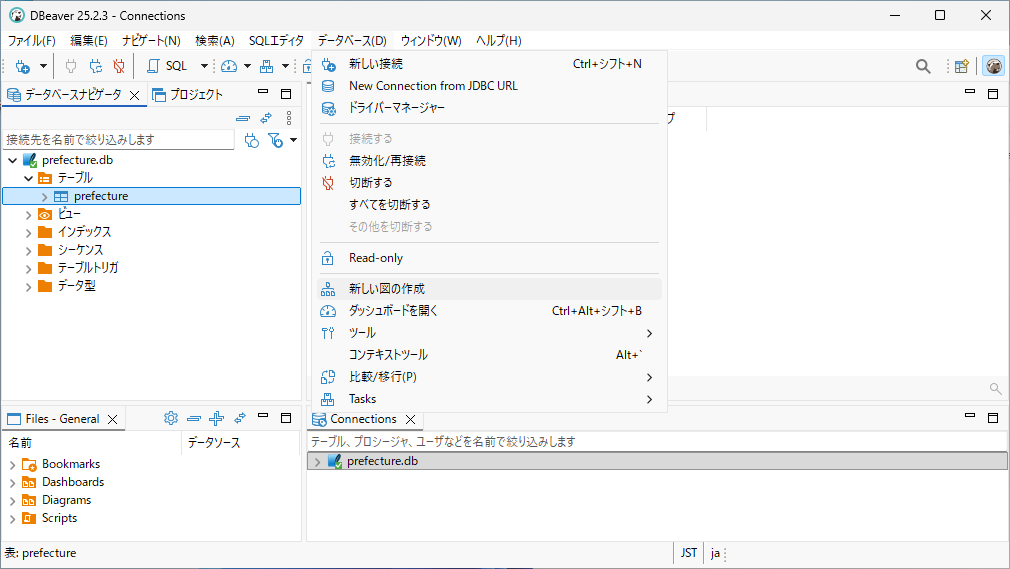Toggle active connections only plug icon
Image resolution: width=1010 pixels, height=569 pixels.
click(x=252, y=140)
